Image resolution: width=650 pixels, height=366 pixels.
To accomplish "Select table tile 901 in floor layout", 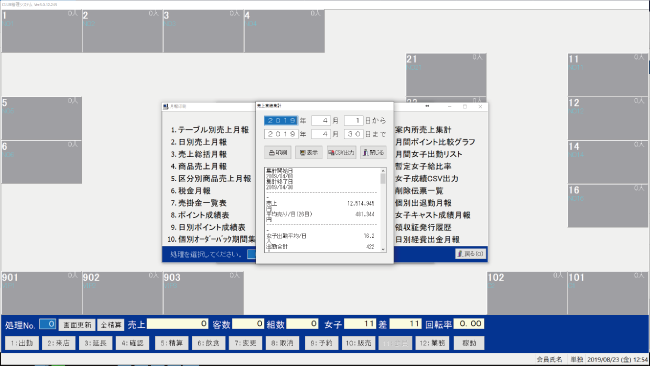I will 41,293.
